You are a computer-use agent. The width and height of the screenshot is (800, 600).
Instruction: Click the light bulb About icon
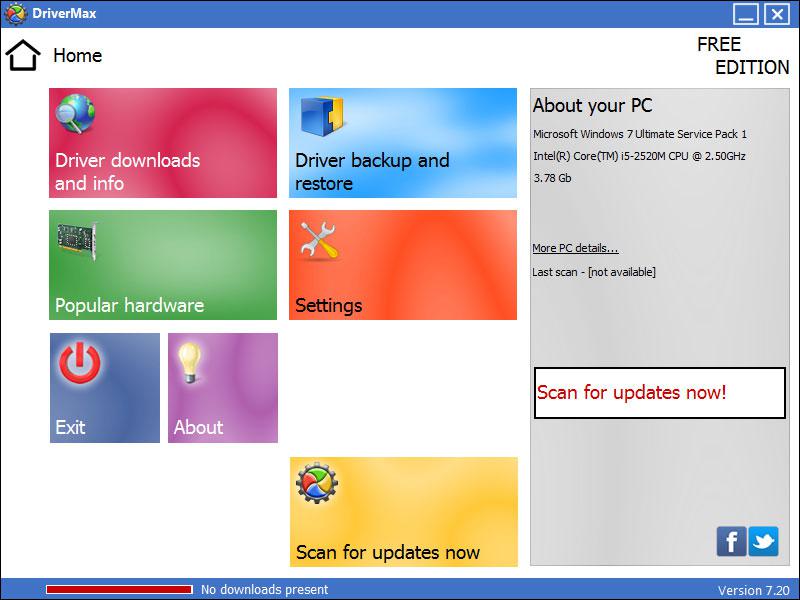point(189,362)
